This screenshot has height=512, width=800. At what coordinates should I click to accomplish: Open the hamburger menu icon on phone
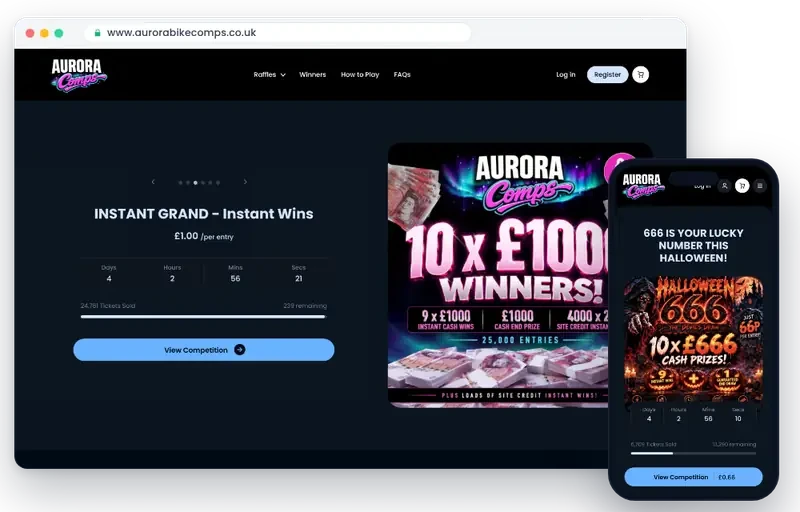tap(760, 186)
